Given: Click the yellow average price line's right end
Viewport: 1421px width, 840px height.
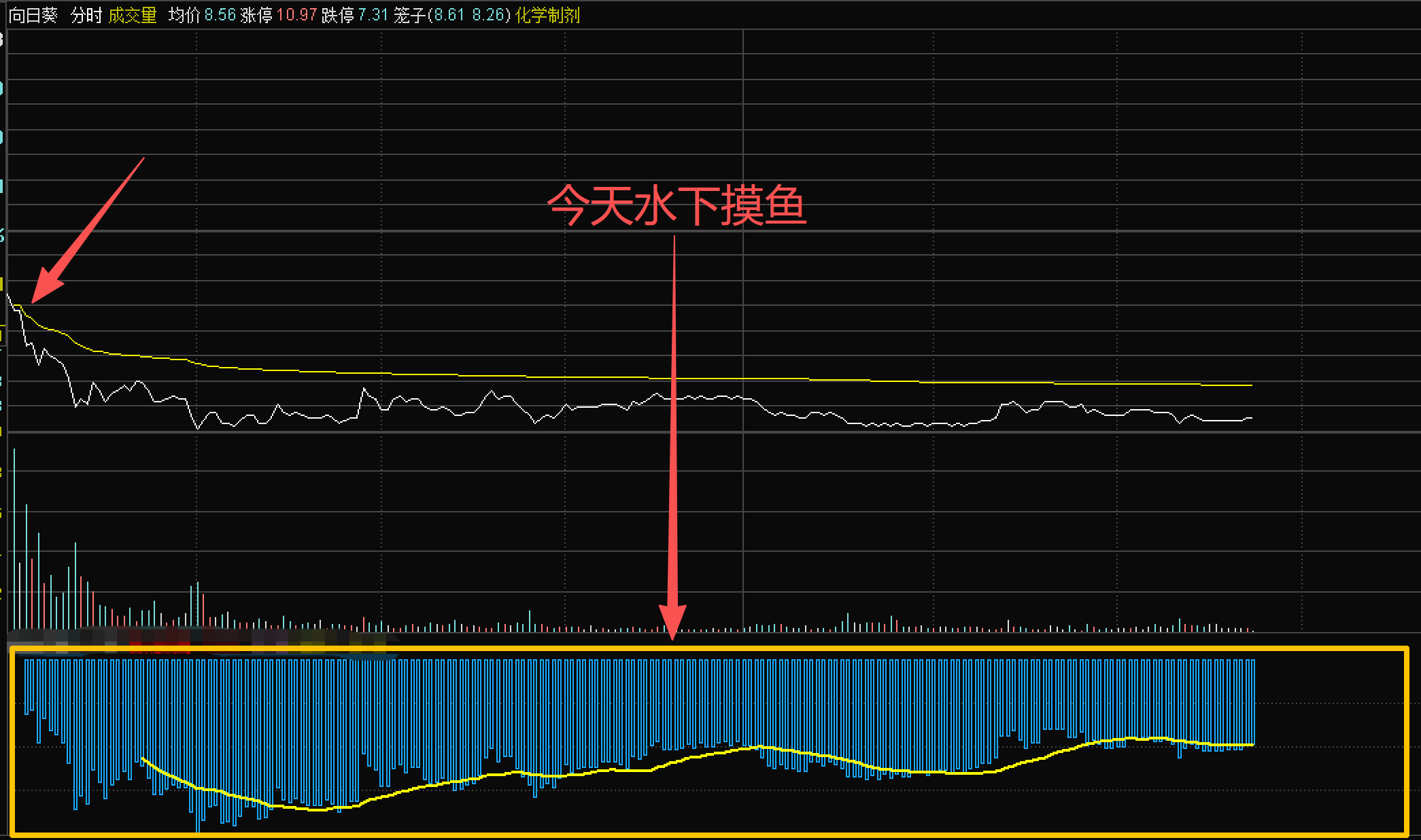Looking at the screenshot, I should (1250, 385).
